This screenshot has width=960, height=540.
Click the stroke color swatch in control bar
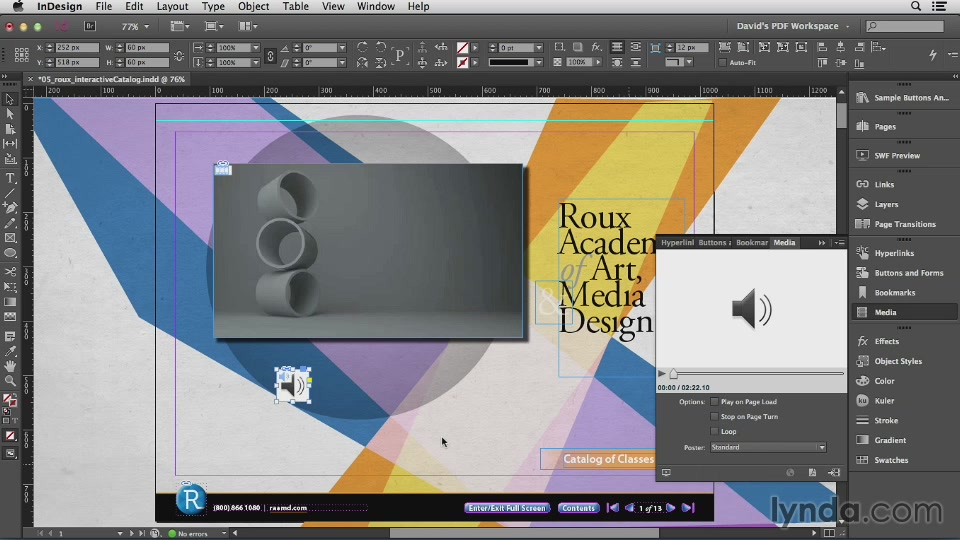point(462,62)
